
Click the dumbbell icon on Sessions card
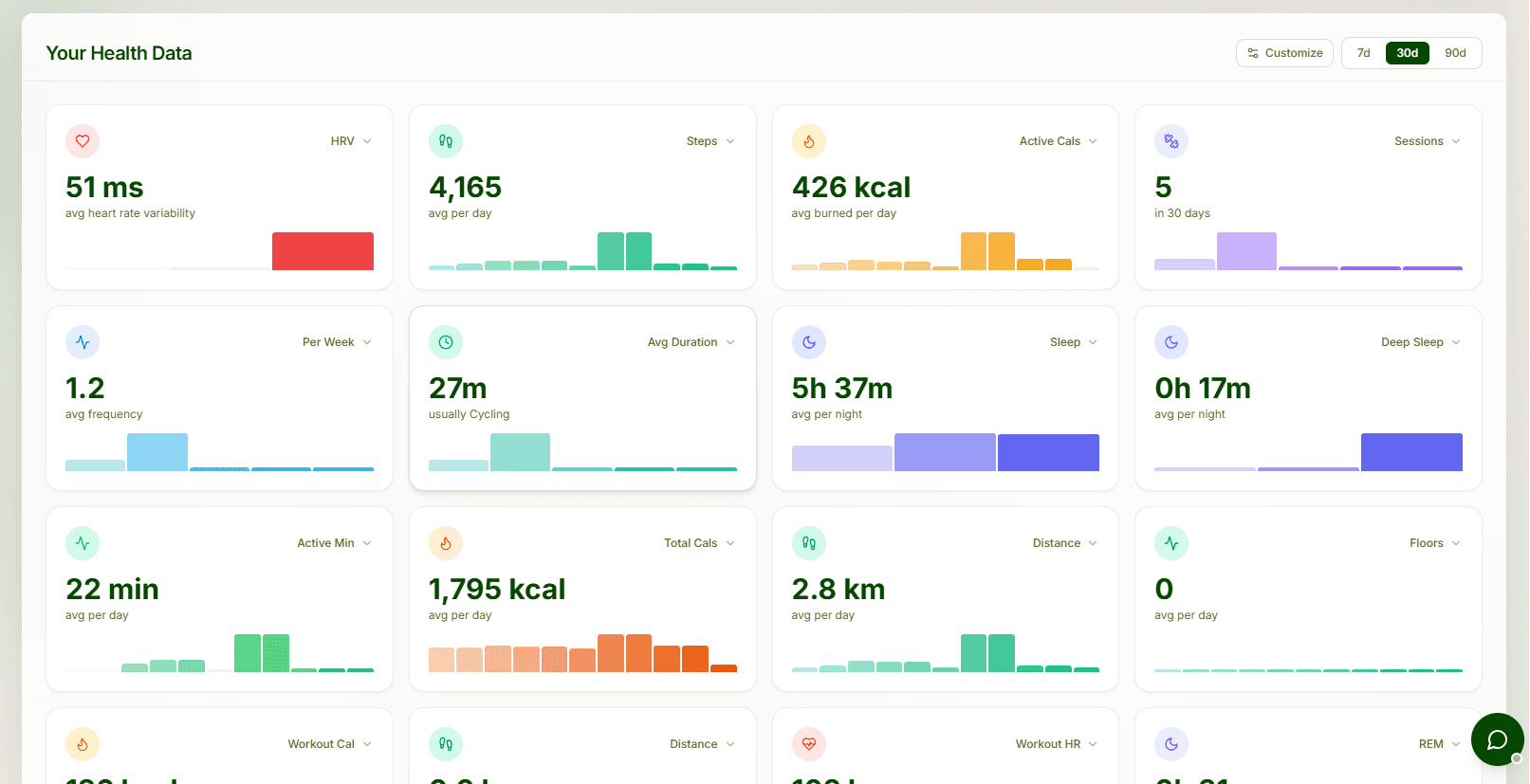pyautogui.click(x=1171, y=141)
